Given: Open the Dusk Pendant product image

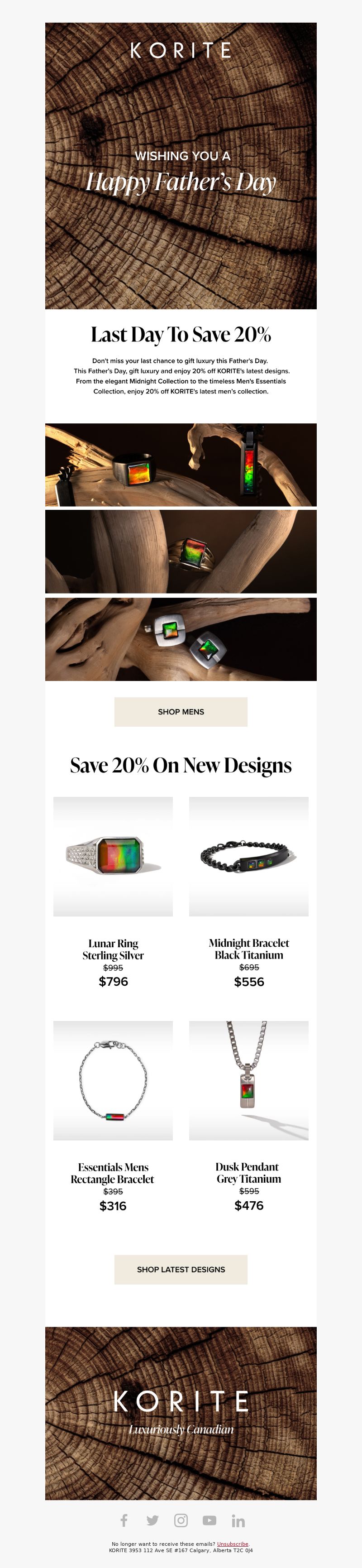Looking at the screenshot, I should [249, 1080].
